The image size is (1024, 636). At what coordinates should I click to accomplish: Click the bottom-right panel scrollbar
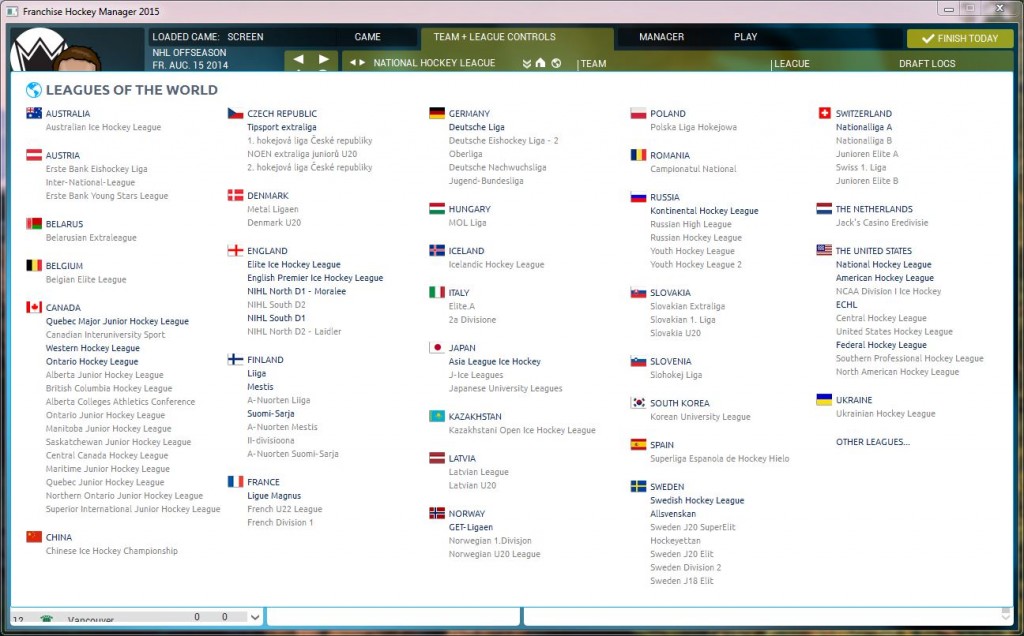[1006, 614]
